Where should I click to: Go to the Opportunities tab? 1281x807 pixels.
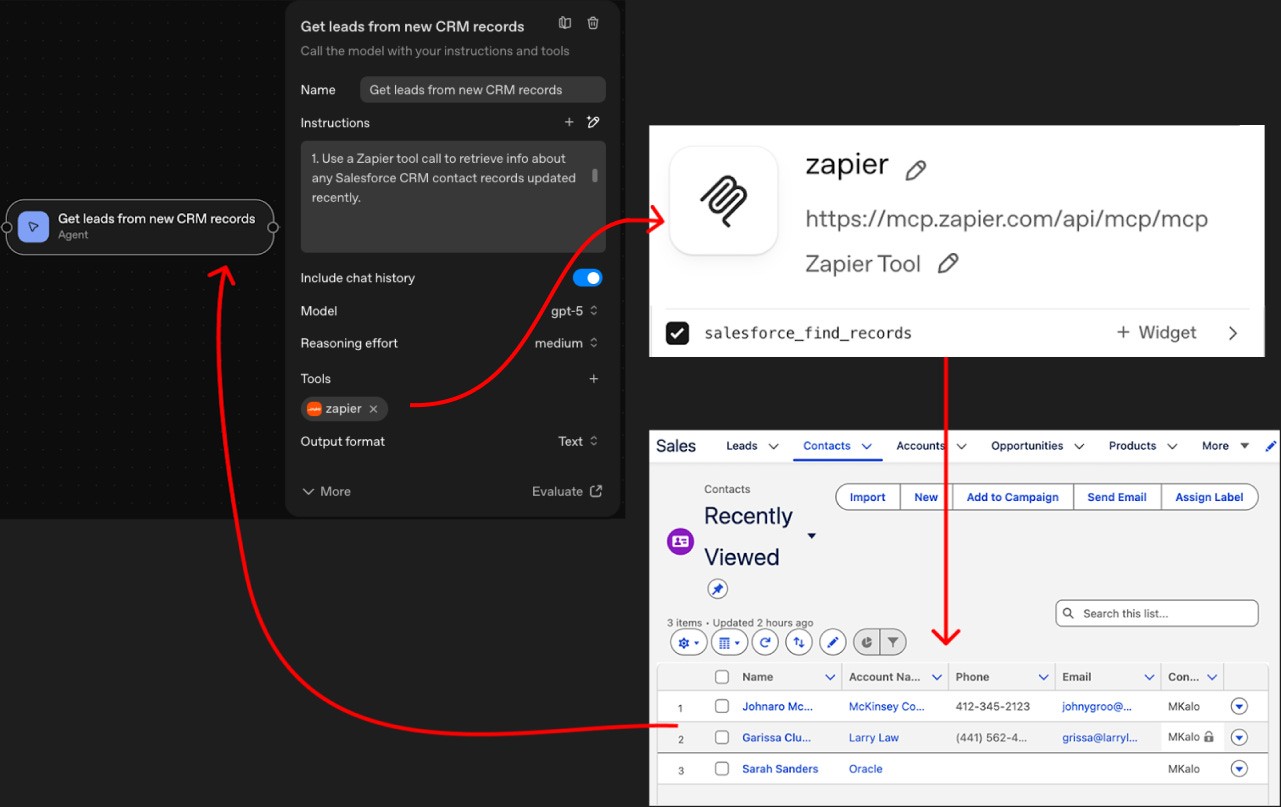[1027, 446]
